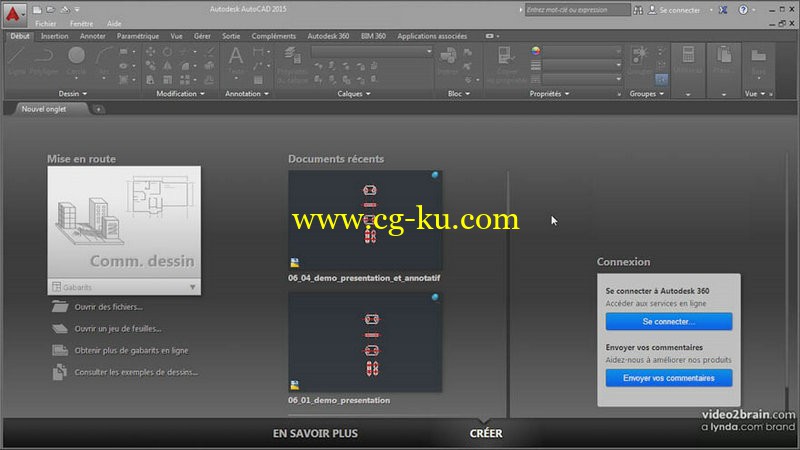The width and height of the screenshot is (800, 450).
Task: Click Obtenir plus de gabarits en ligne
Action: 132,351
